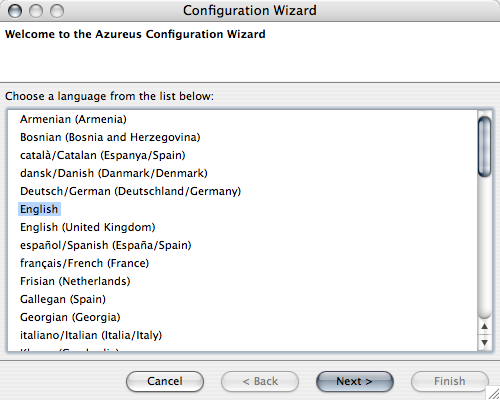500x400 pixels.
Task: Zoom the Configuration Wizard window
Action: [57, 11]
